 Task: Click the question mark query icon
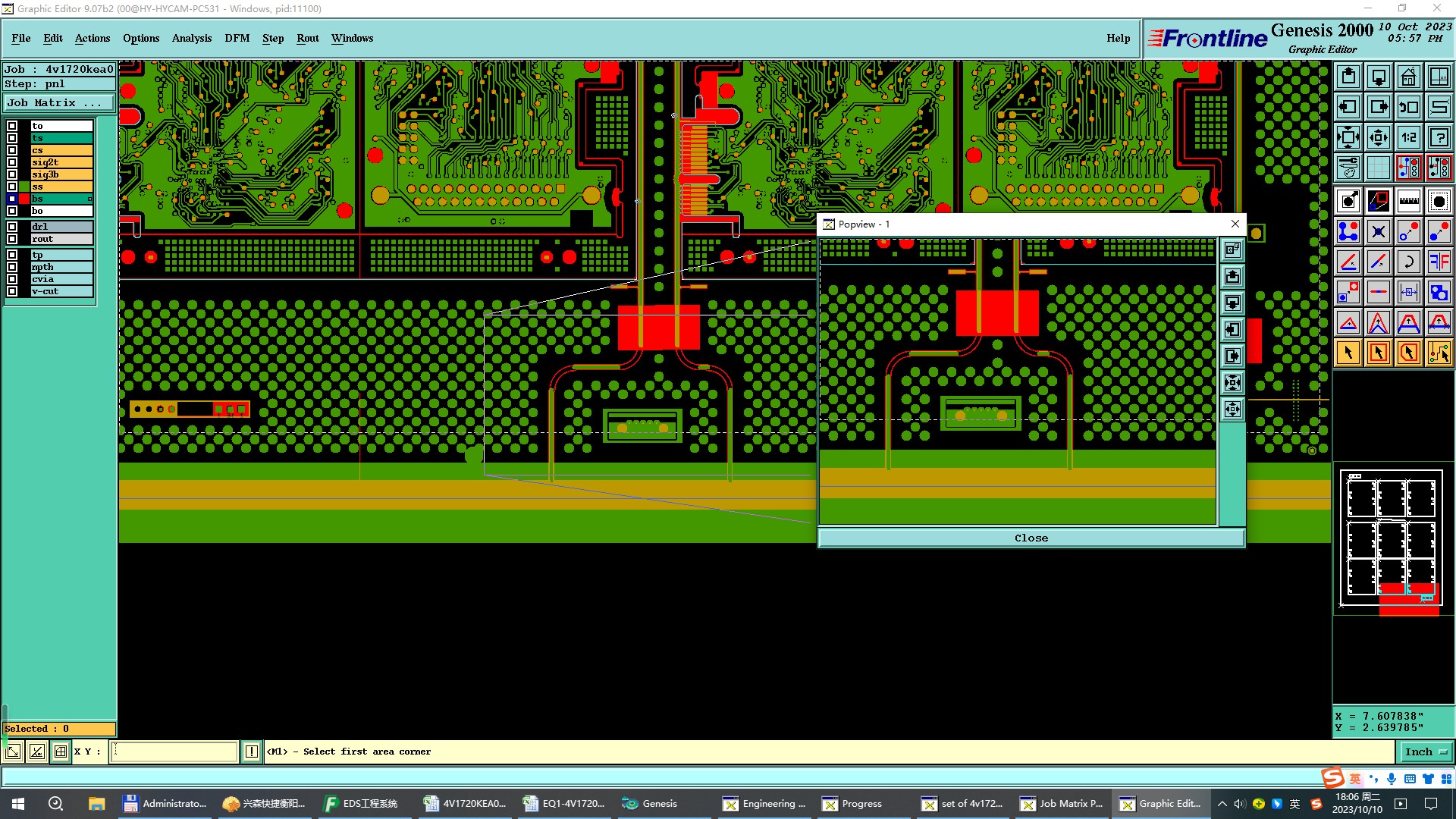tap(1439, 137)
